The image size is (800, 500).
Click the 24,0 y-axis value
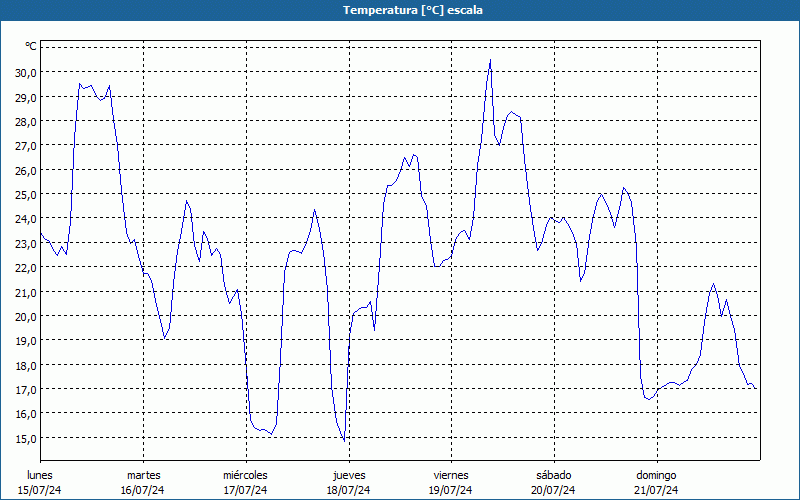coord(26,219)
